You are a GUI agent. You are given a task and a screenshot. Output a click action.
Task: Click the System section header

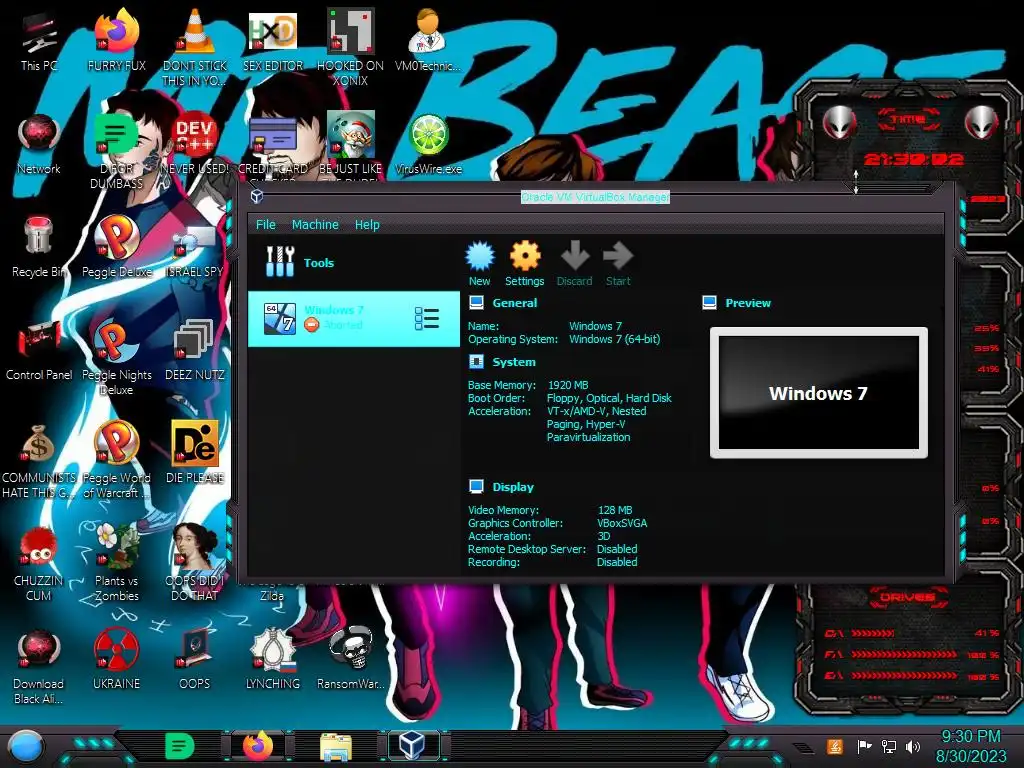tap(514, 362)
